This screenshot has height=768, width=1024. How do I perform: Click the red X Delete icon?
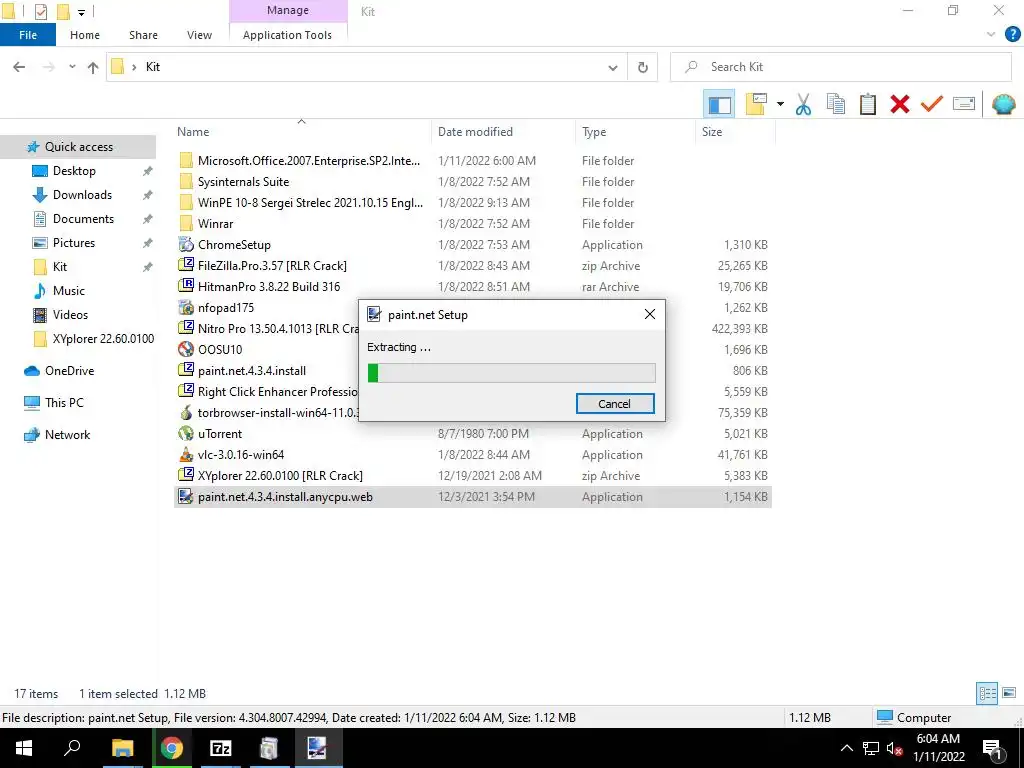[899, 104]
